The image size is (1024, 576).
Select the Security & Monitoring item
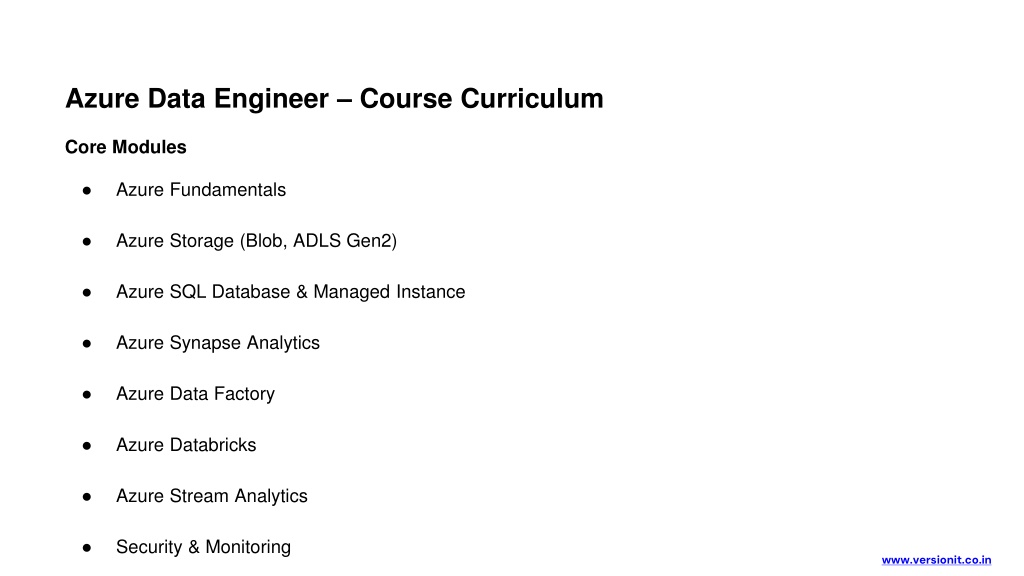pos(203,547)
